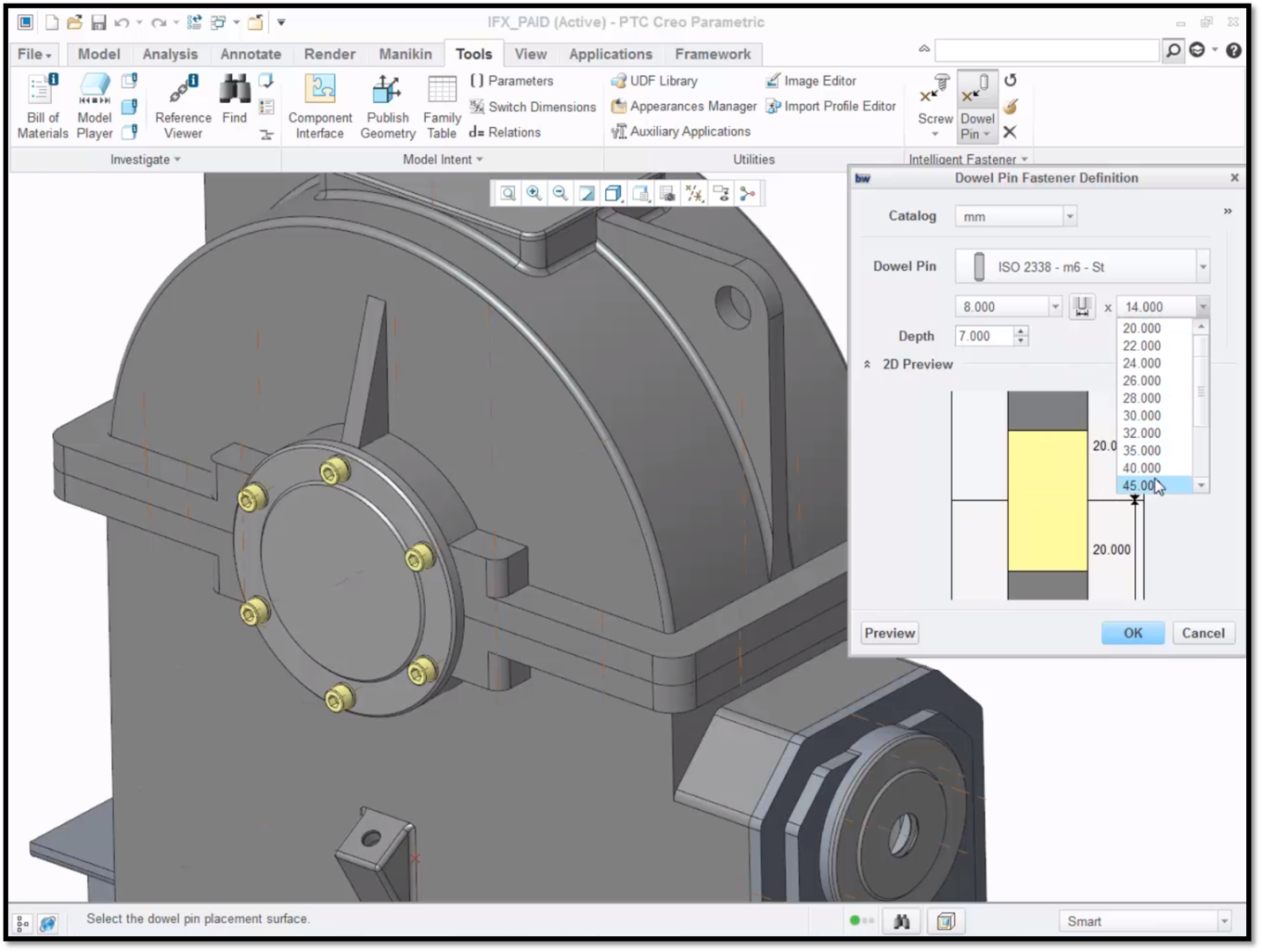Viewport: 1262px width, 952px height.
Task: Open the Family Table
Action: tap(442, 107)
